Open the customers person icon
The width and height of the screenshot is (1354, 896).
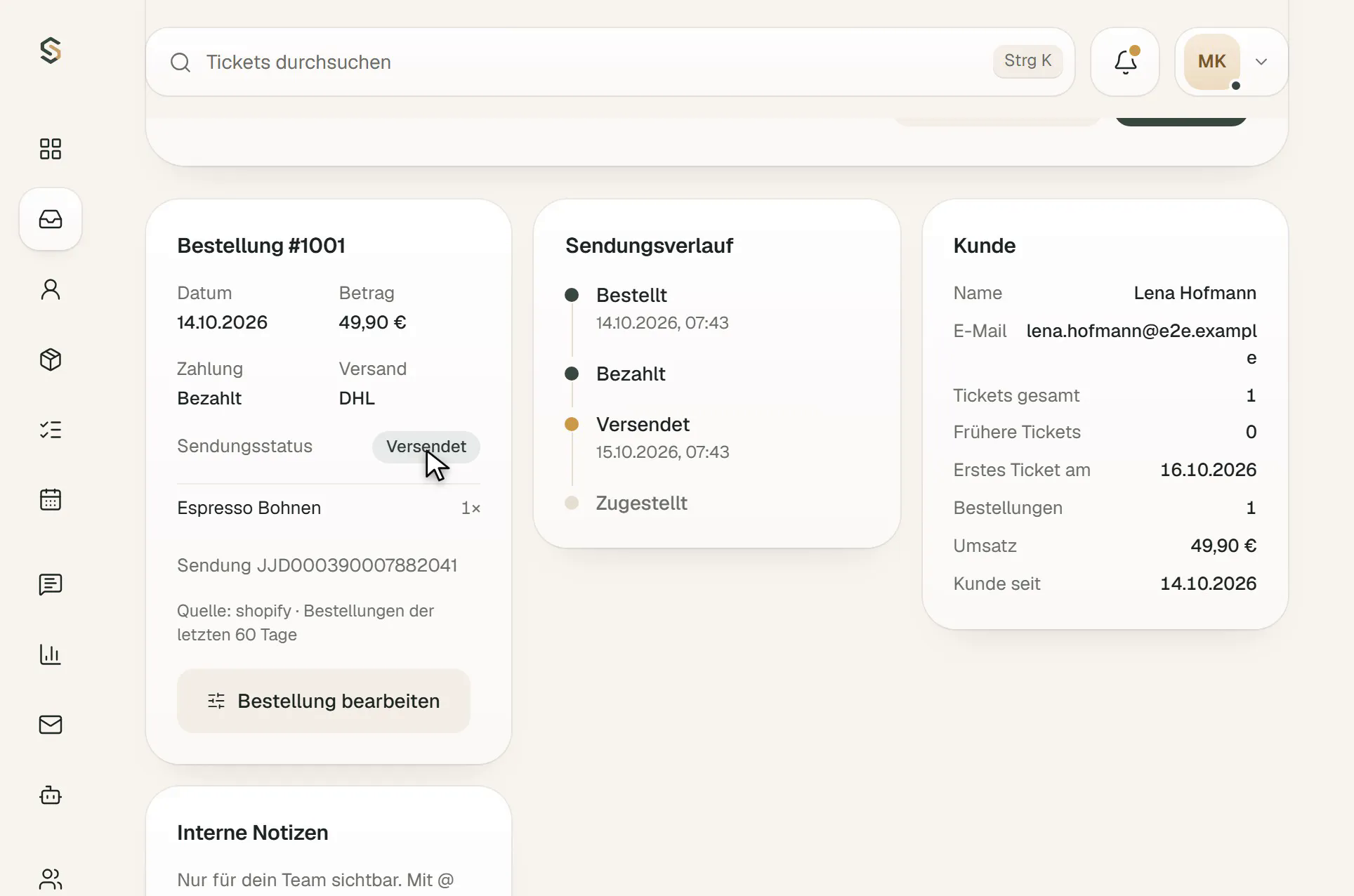click(51, 289)
